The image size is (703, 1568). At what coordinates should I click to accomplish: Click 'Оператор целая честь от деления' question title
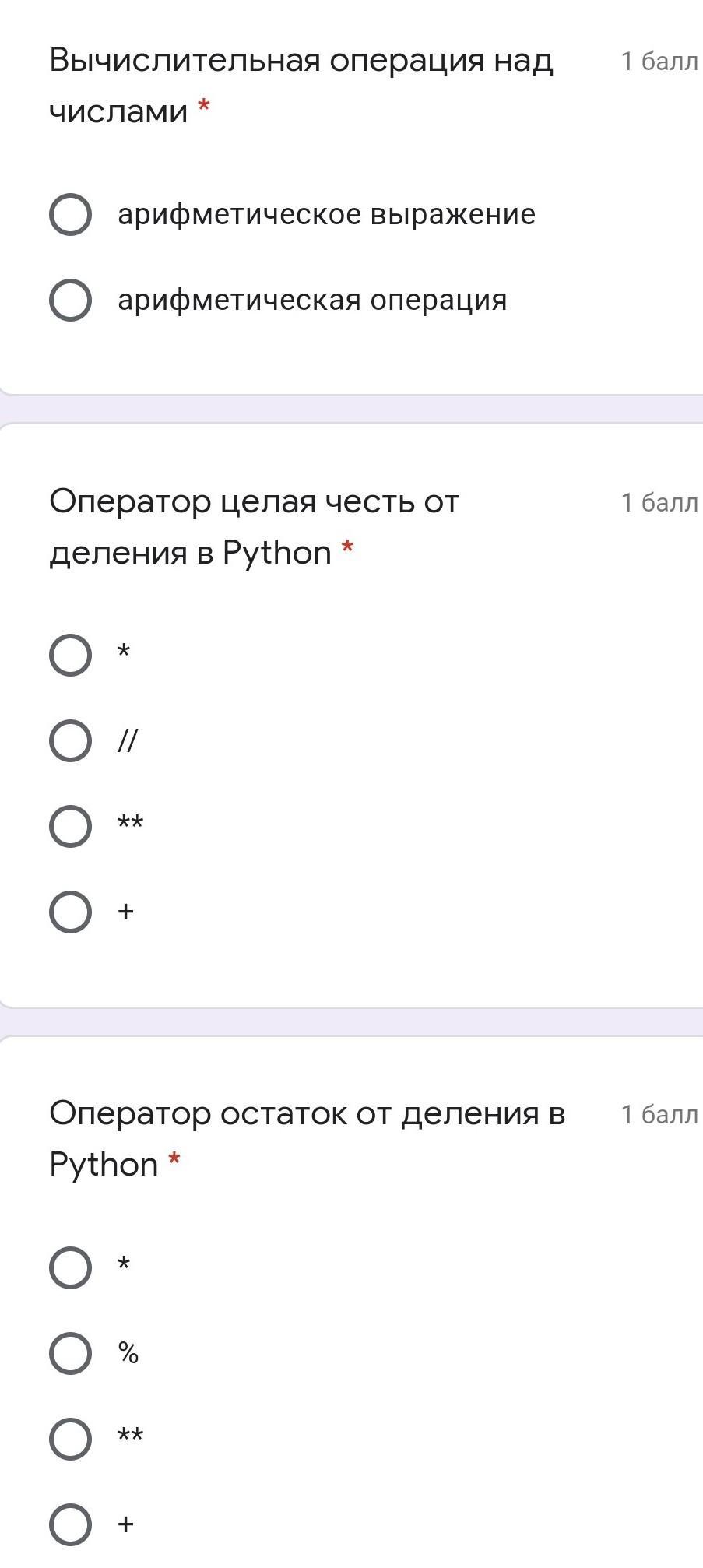pyautogui.click(x=254, y=527)
